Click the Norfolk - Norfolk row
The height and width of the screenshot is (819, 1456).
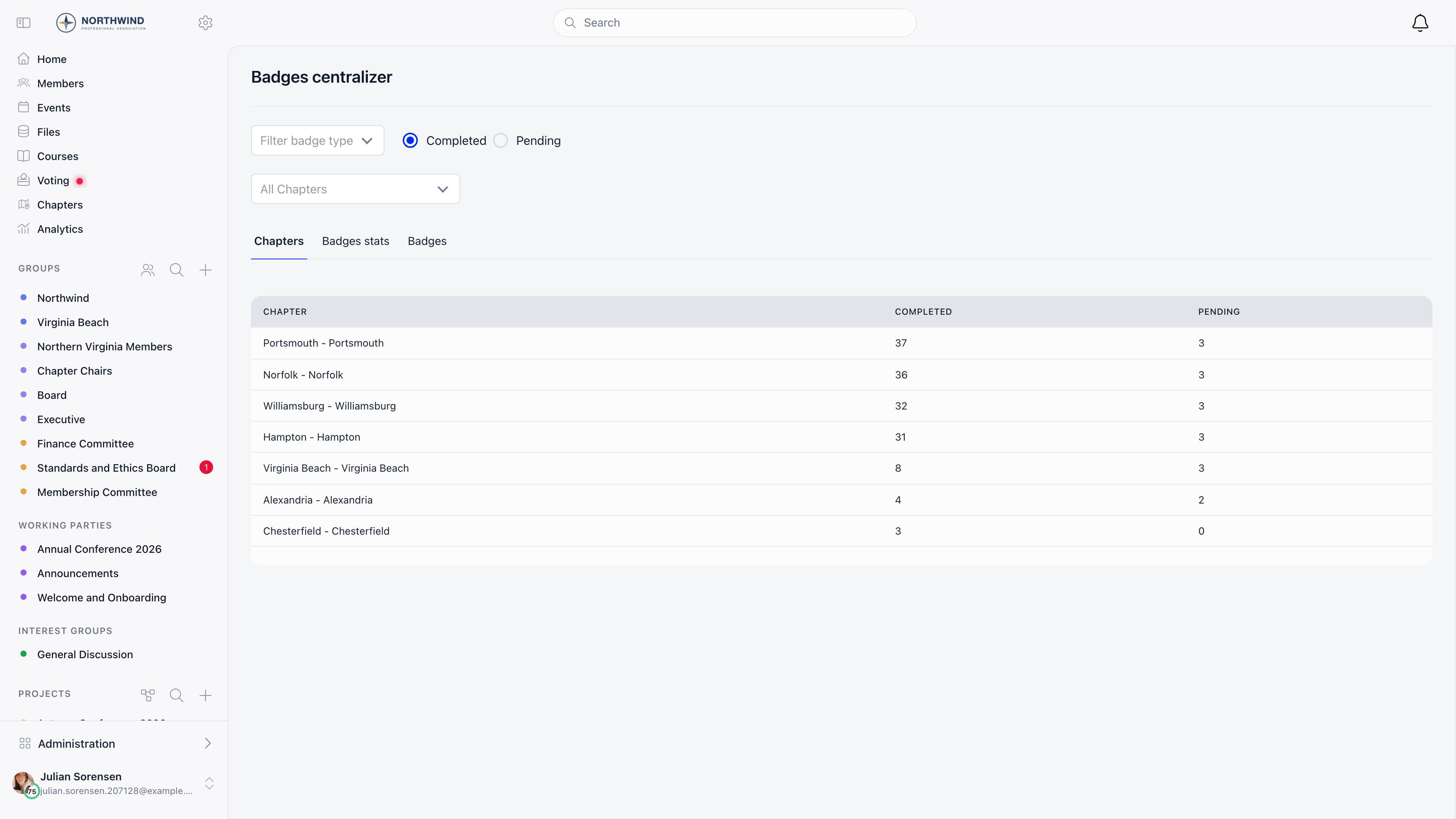842,375
